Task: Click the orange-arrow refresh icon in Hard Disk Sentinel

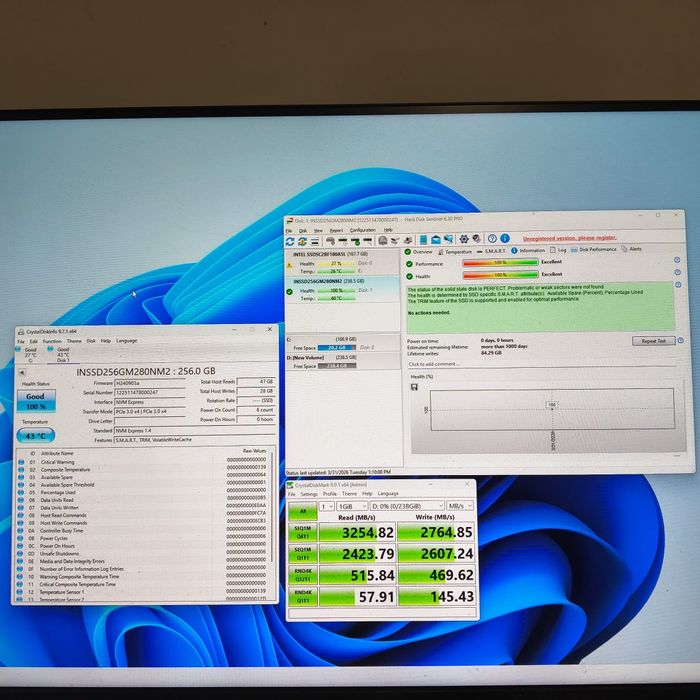Action: 302,242
